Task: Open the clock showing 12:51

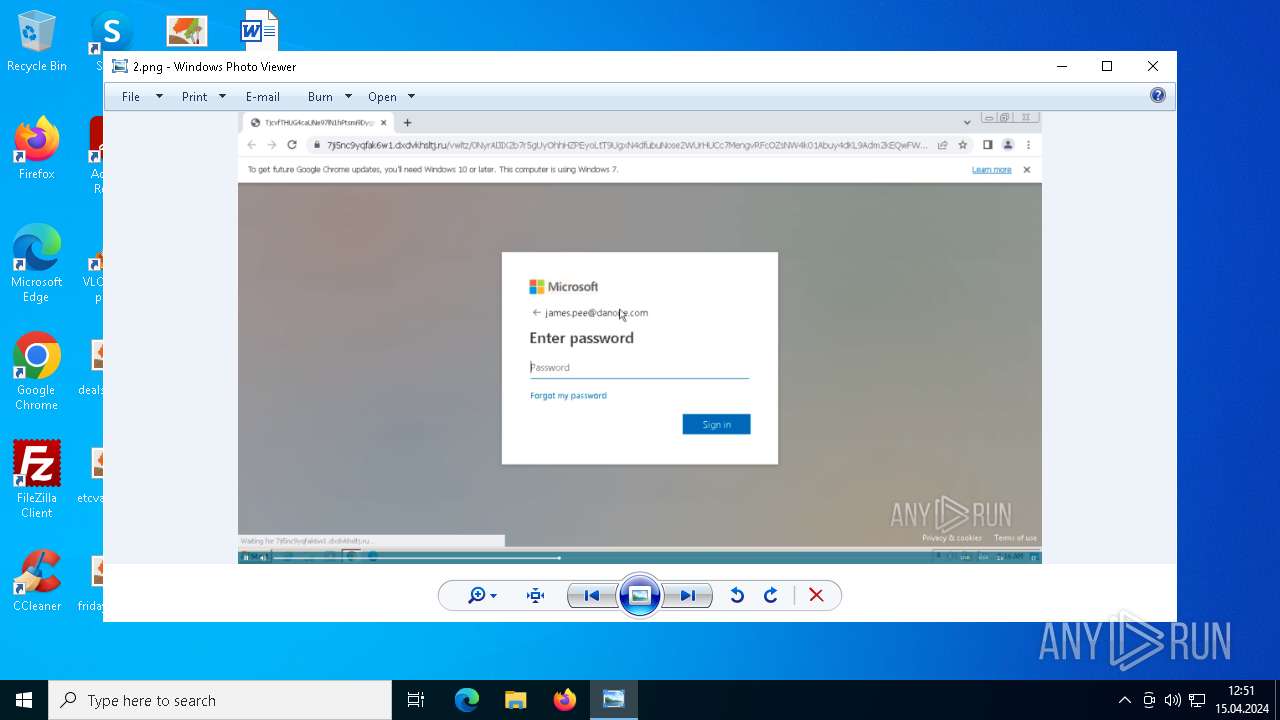Action: click(x=1241, y=700)
